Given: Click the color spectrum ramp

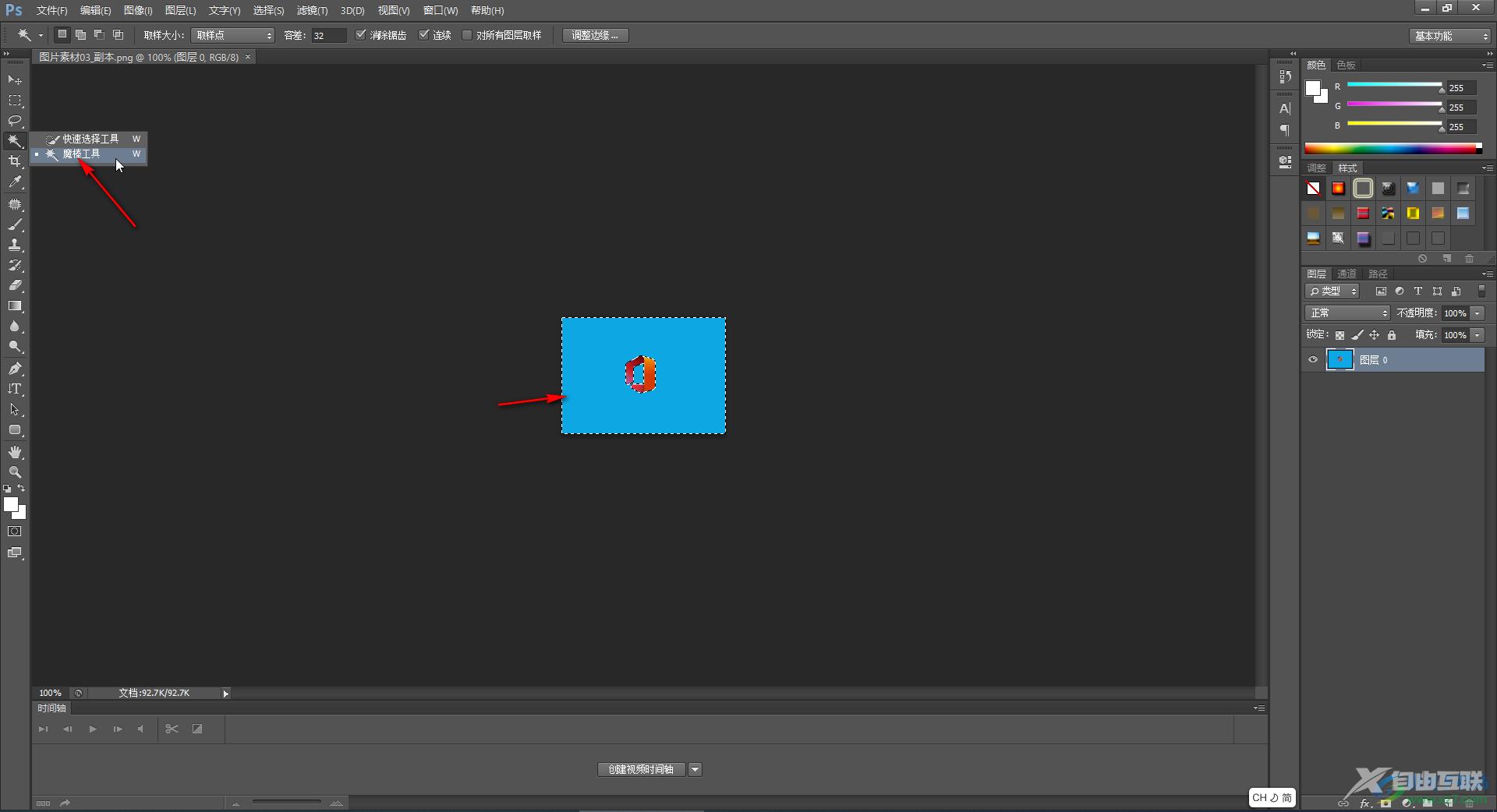Looking at the screenshot, I should pos(1393,148).
